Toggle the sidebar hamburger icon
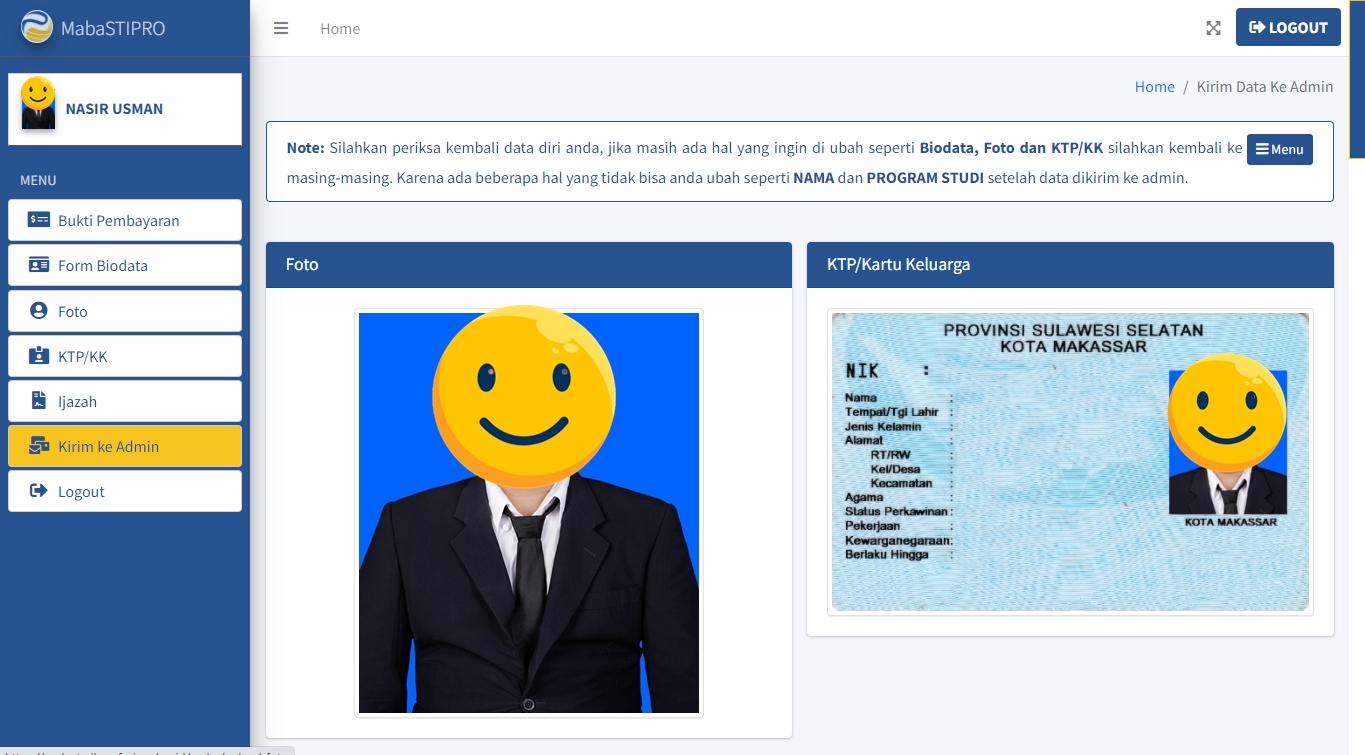Viewport: 1365px width, 755px height. pyautogui.click(x=281, y=28)
